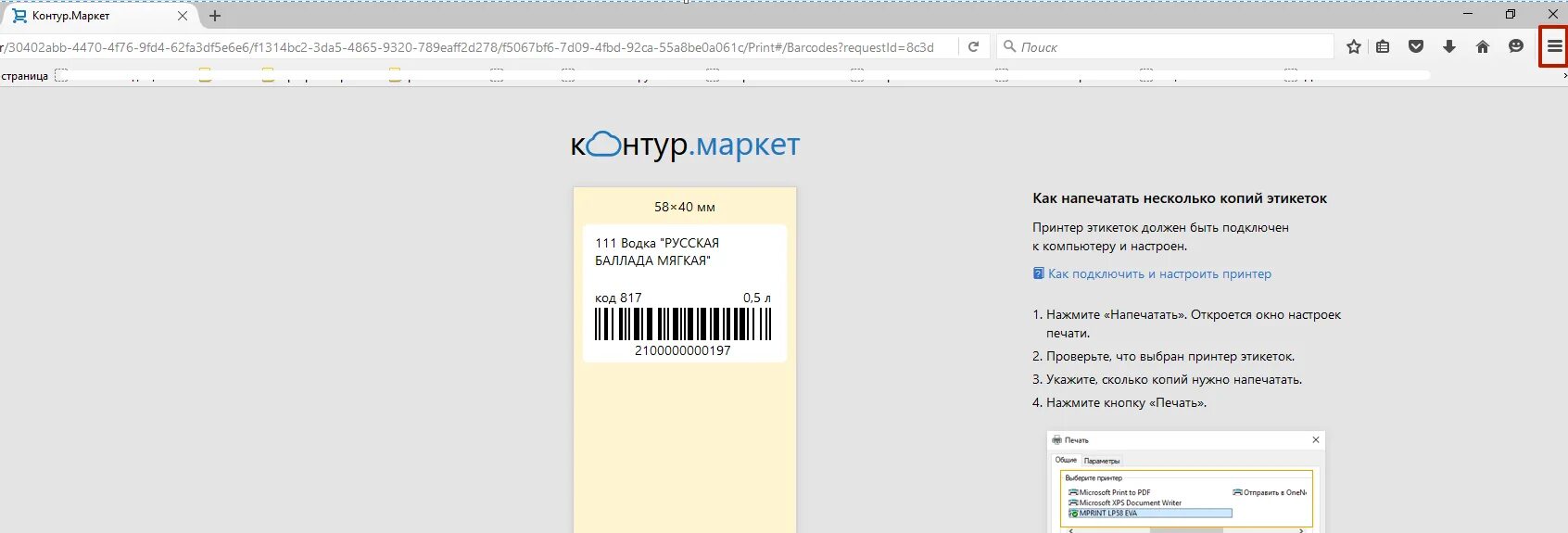
Task: Click the 'страница' bookmark toolbar item
Action: 25,76
